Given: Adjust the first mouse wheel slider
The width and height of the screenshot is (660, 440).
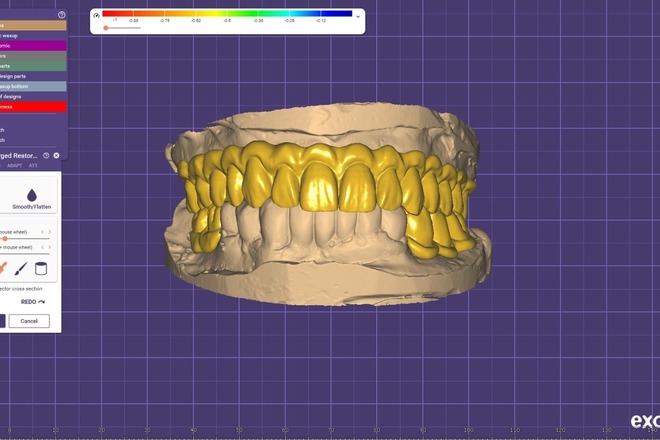Looking at the screenshot, I should coord(25,239).
